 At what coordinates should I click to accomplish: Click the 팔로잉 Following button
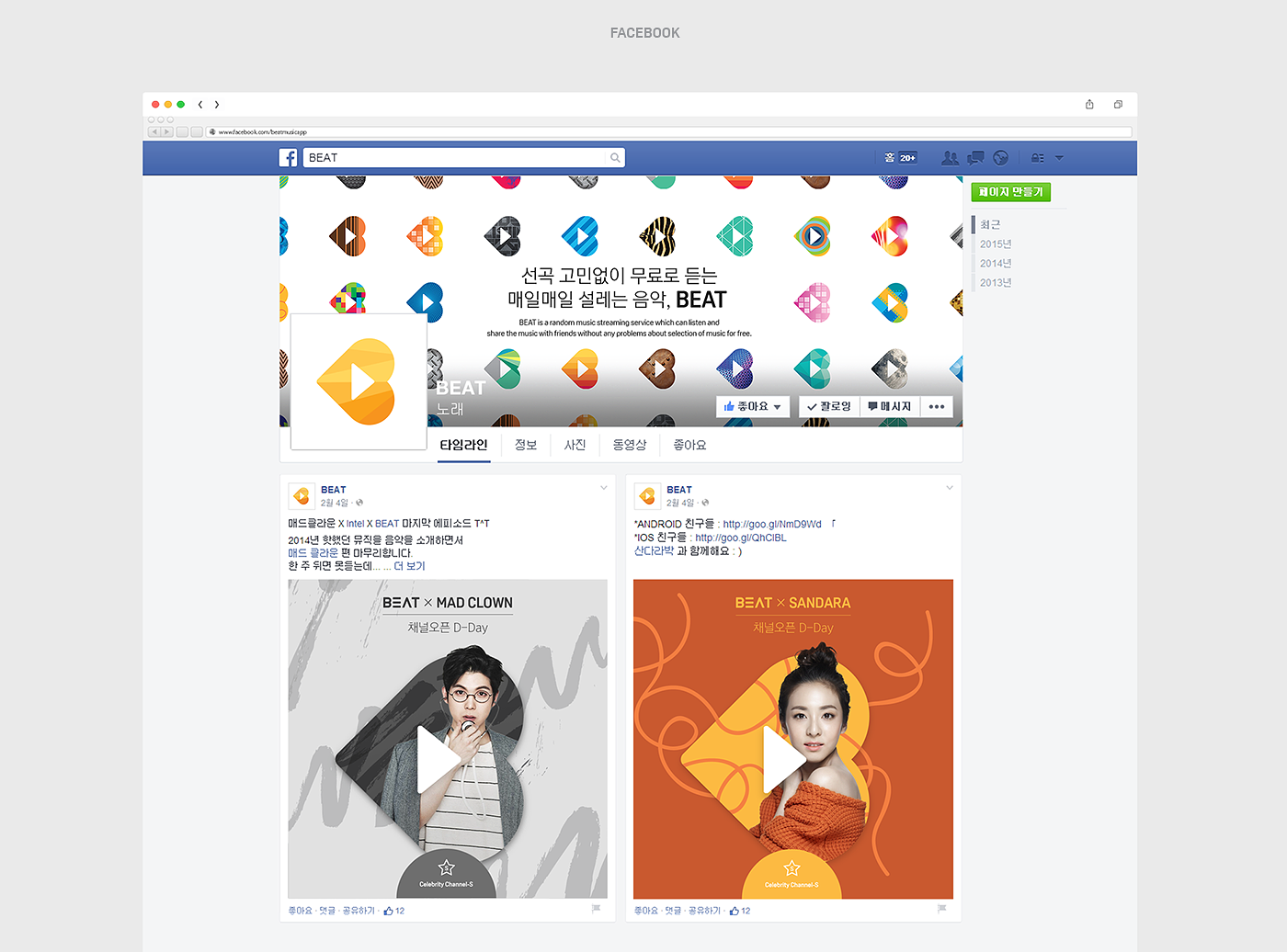[x=829, y=406]
